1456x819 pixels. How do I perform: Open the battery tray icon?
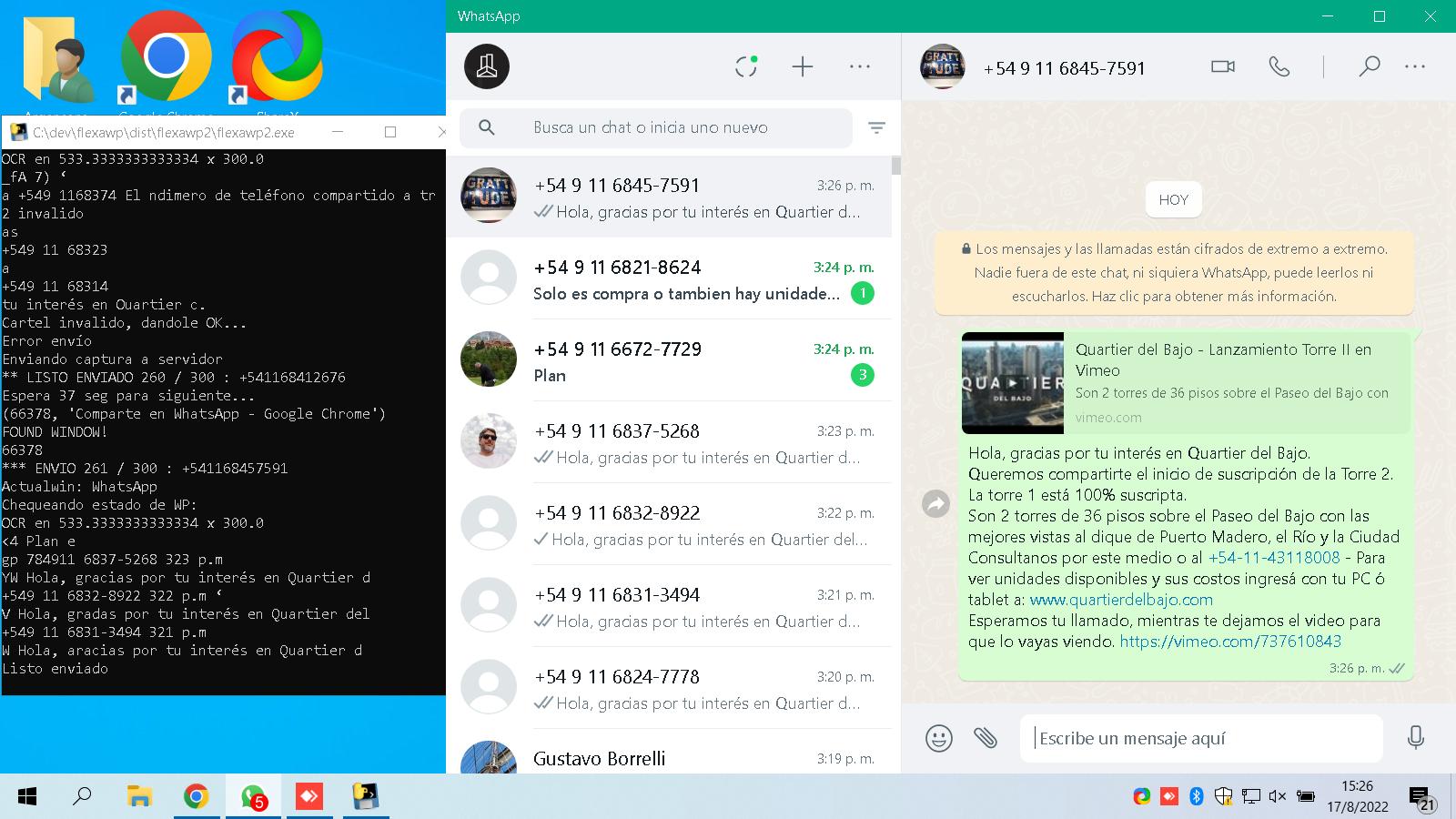1305,796
